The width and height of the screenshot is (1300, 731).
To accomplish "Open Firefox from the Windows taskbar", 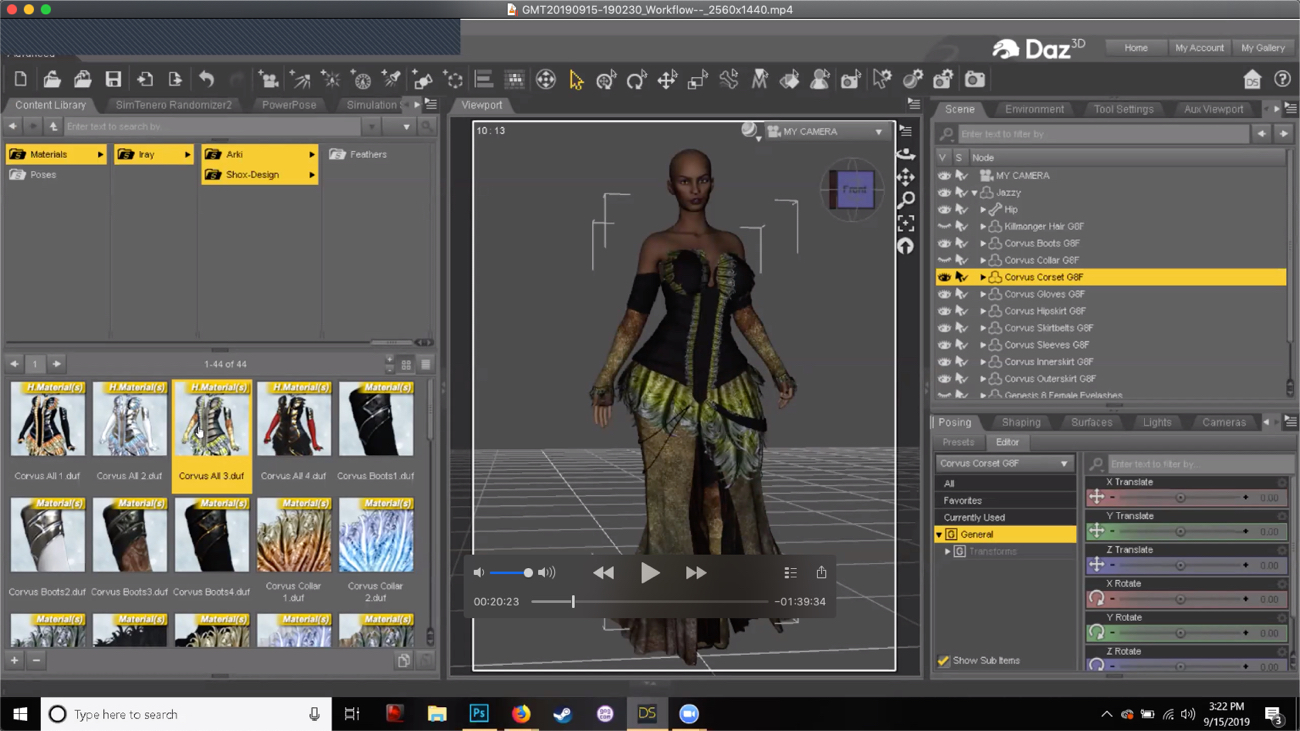I will [521, 714].
